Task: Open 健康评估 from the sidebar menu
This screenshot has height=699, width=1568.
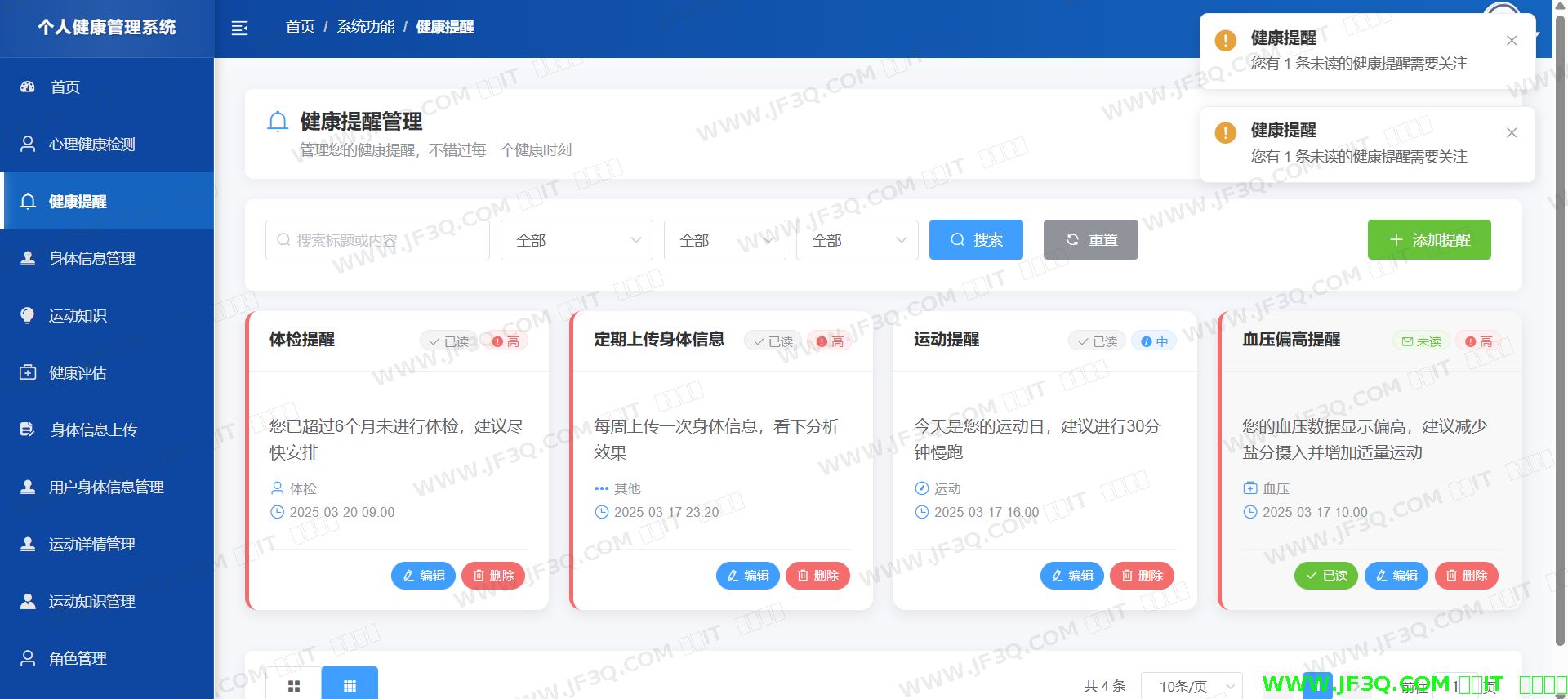Action: click(78, 373)
